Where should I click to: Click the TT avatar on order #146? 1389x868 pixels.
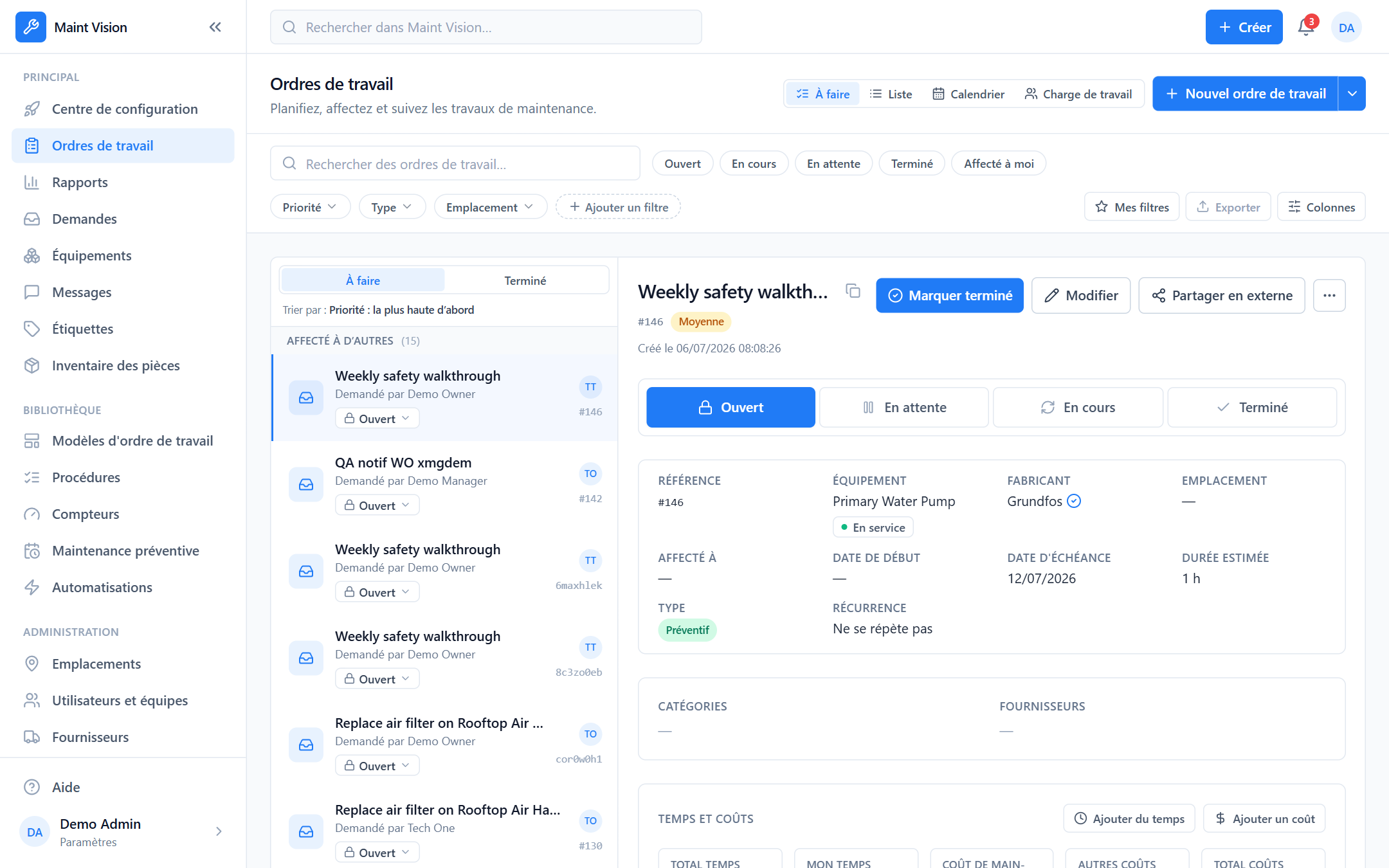[590, 386]
